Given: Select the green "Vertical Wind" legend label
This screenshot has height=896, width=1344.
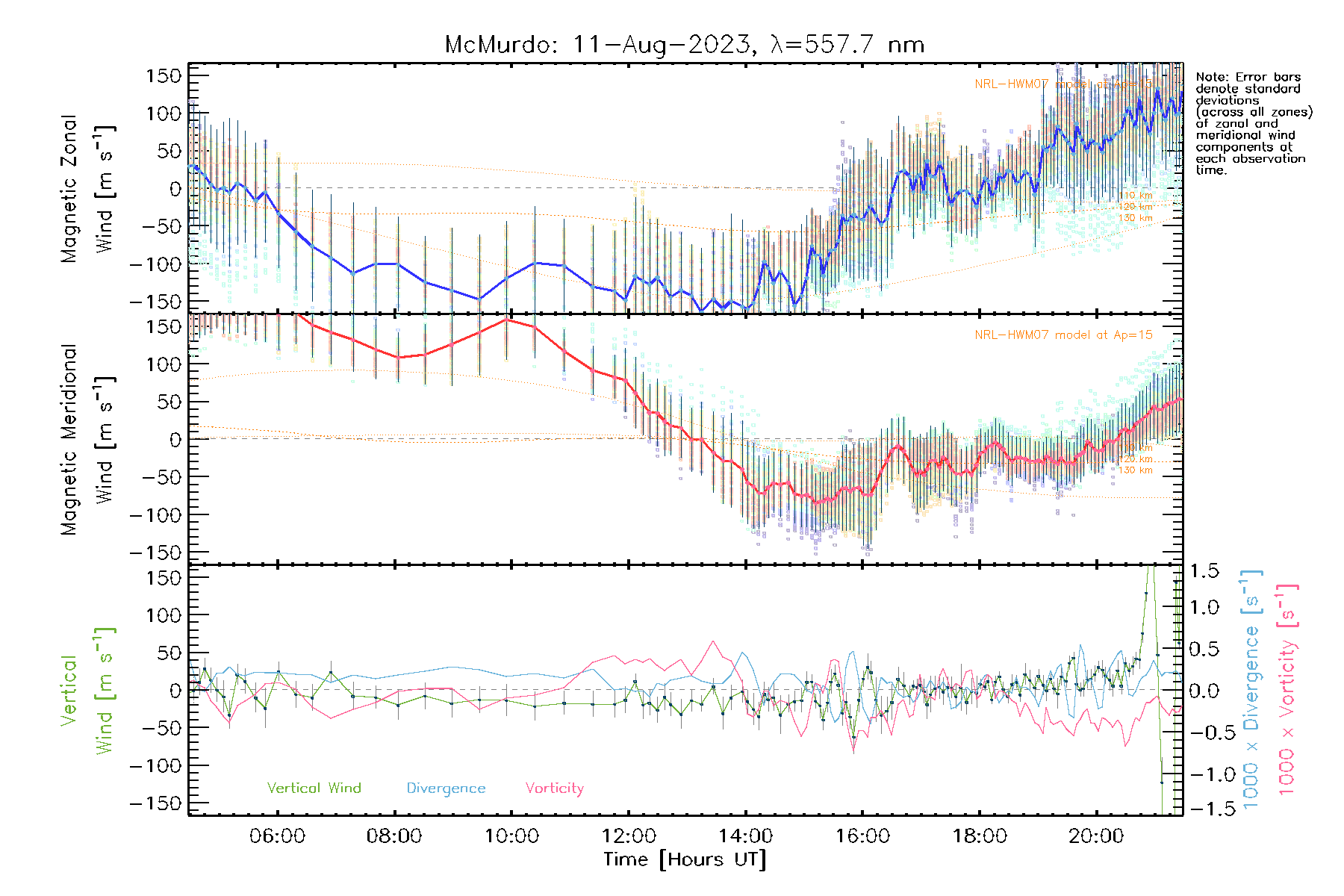Looking at the screenshot, I should click(314, 788).
